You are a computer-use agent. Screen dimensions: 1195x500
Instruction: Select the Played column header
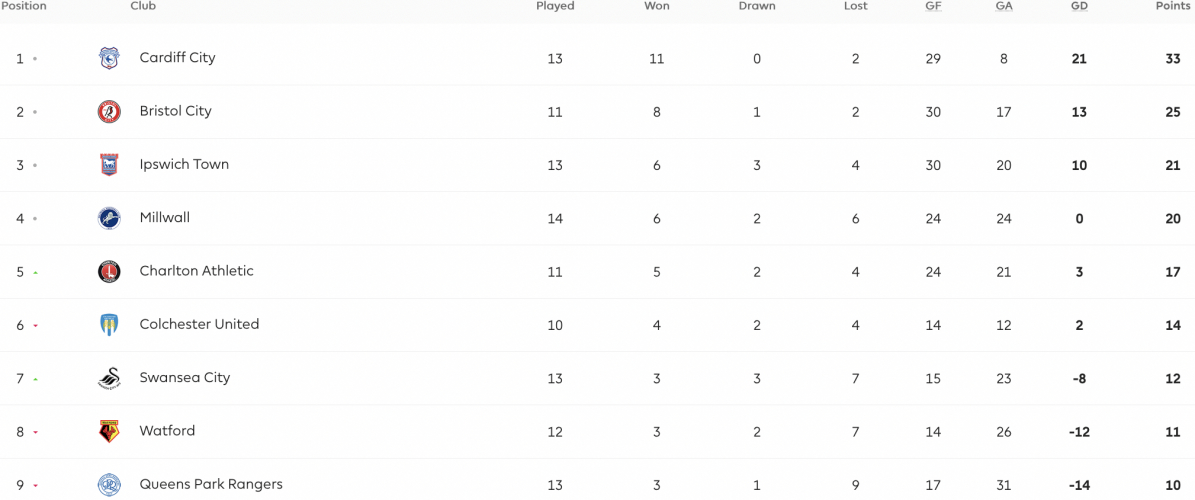click(555, 6)
